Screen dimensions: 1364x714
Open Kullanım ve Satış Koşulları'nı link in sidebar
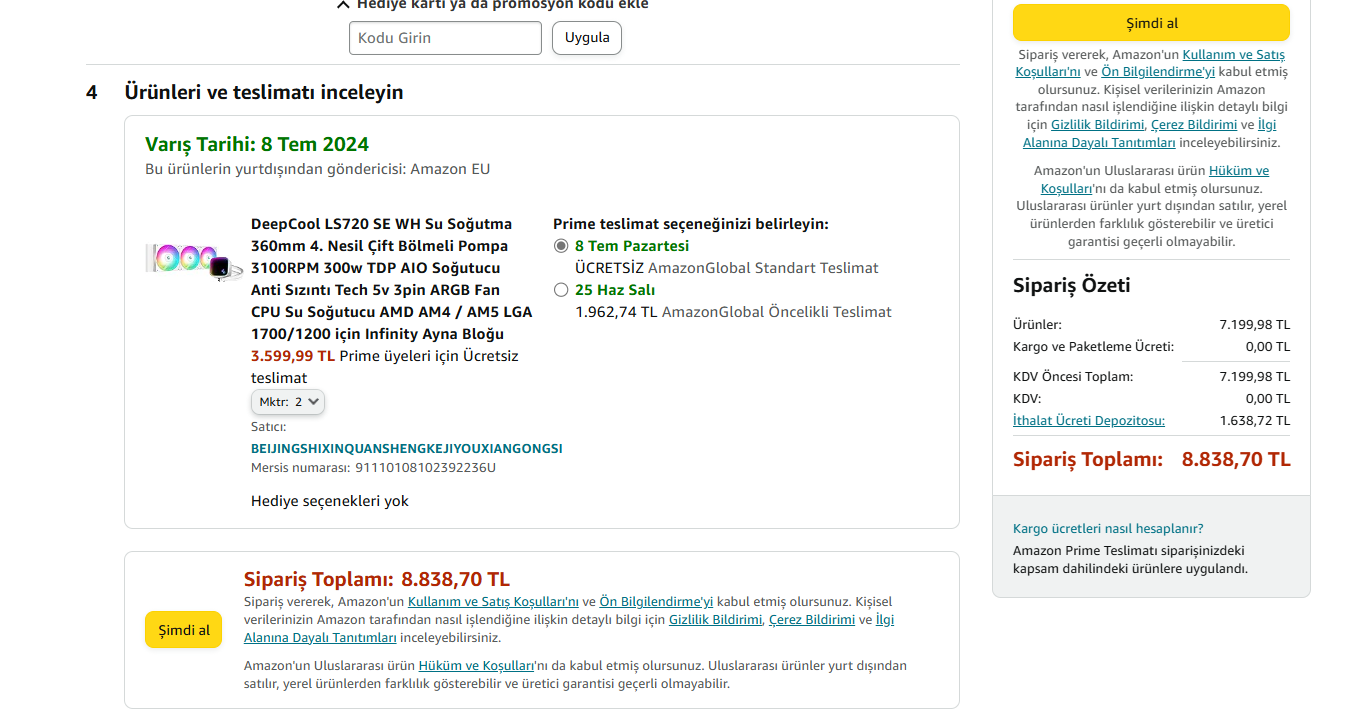click(x=1150, y=63)
